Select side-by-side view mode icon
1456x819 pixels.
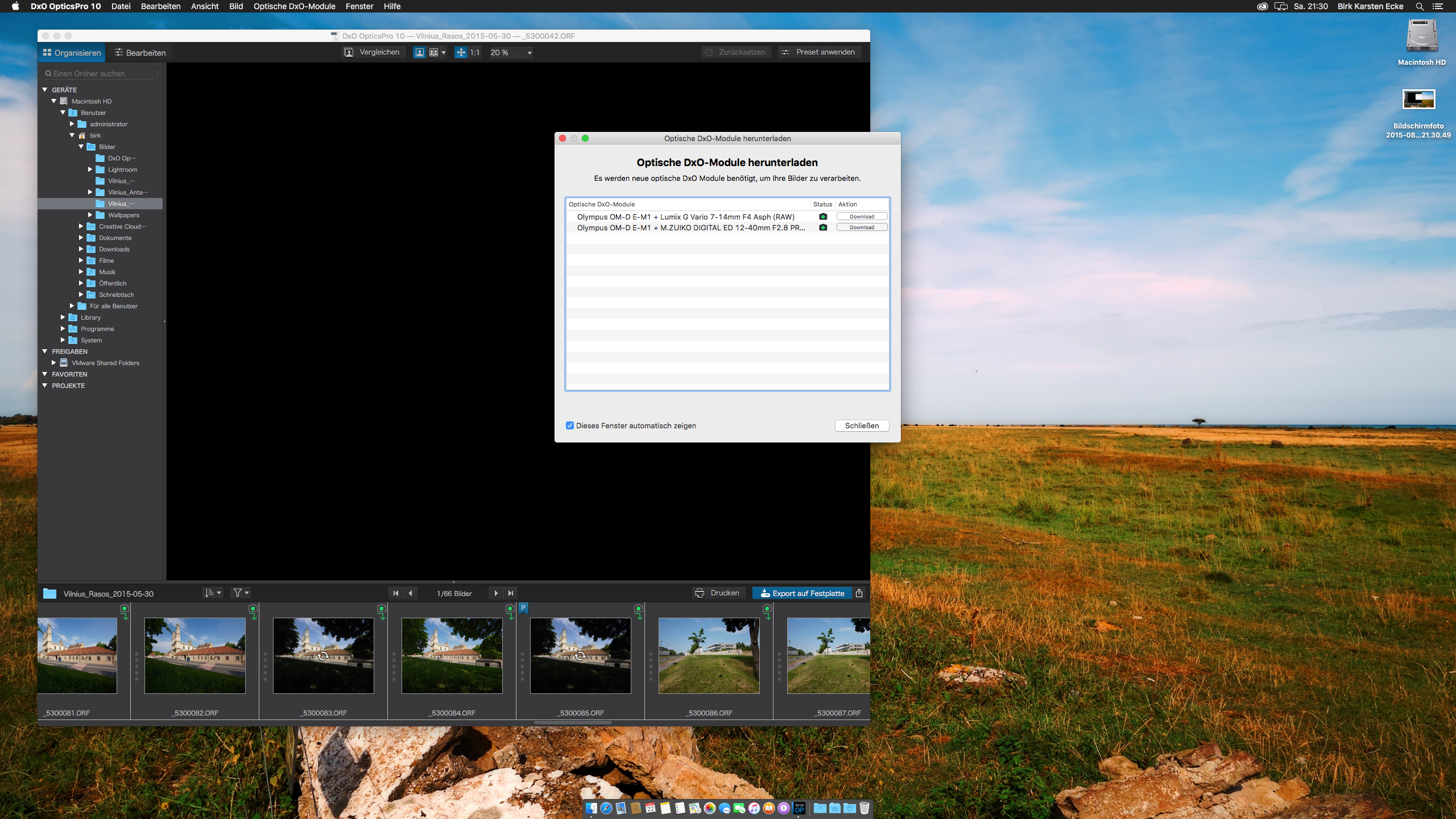point(433,52)
